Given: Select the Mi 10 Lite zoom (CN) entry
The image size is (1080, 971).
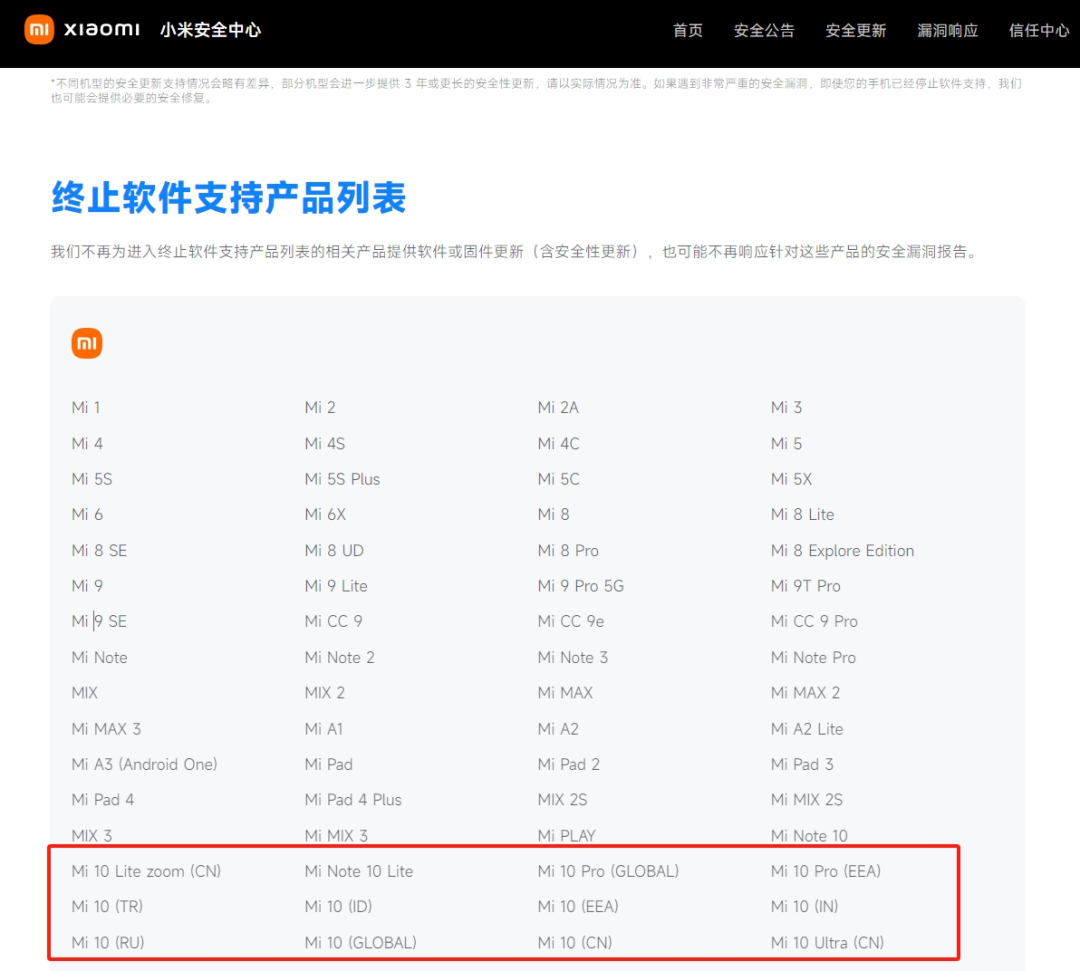Looking at the screenshot, I should (147, 872).
